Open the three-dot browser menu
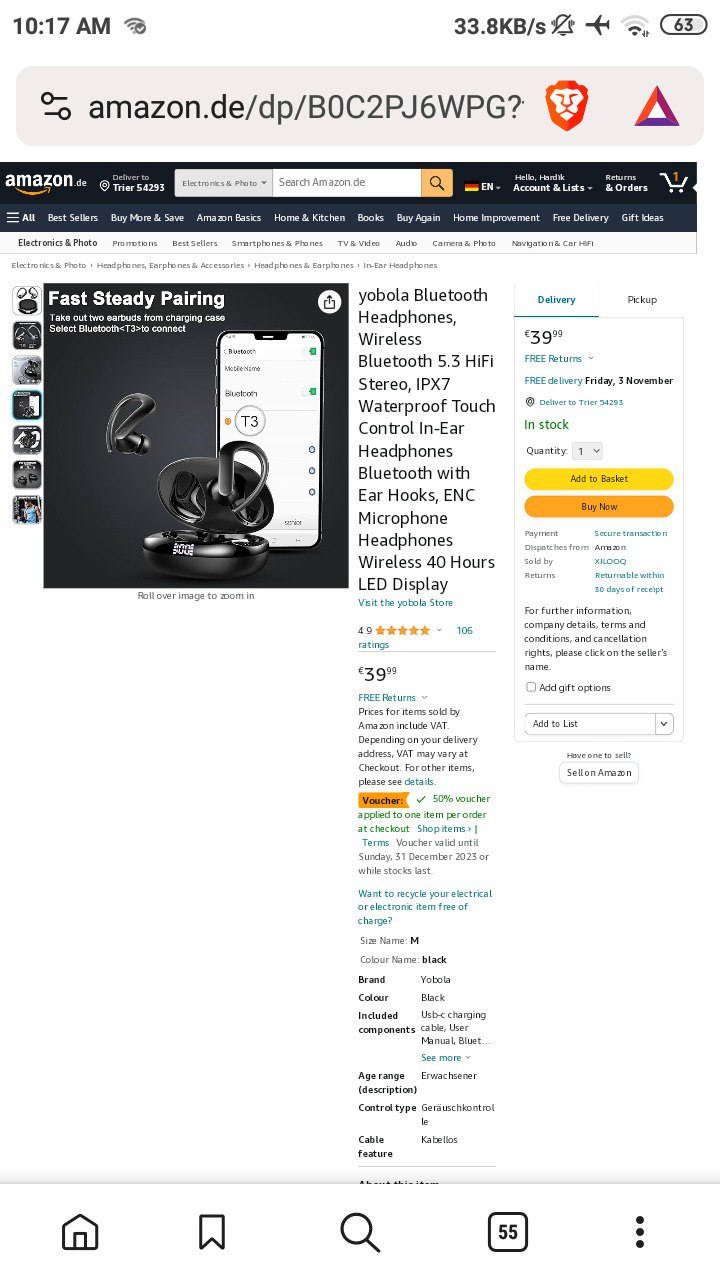 [640, 1232]
